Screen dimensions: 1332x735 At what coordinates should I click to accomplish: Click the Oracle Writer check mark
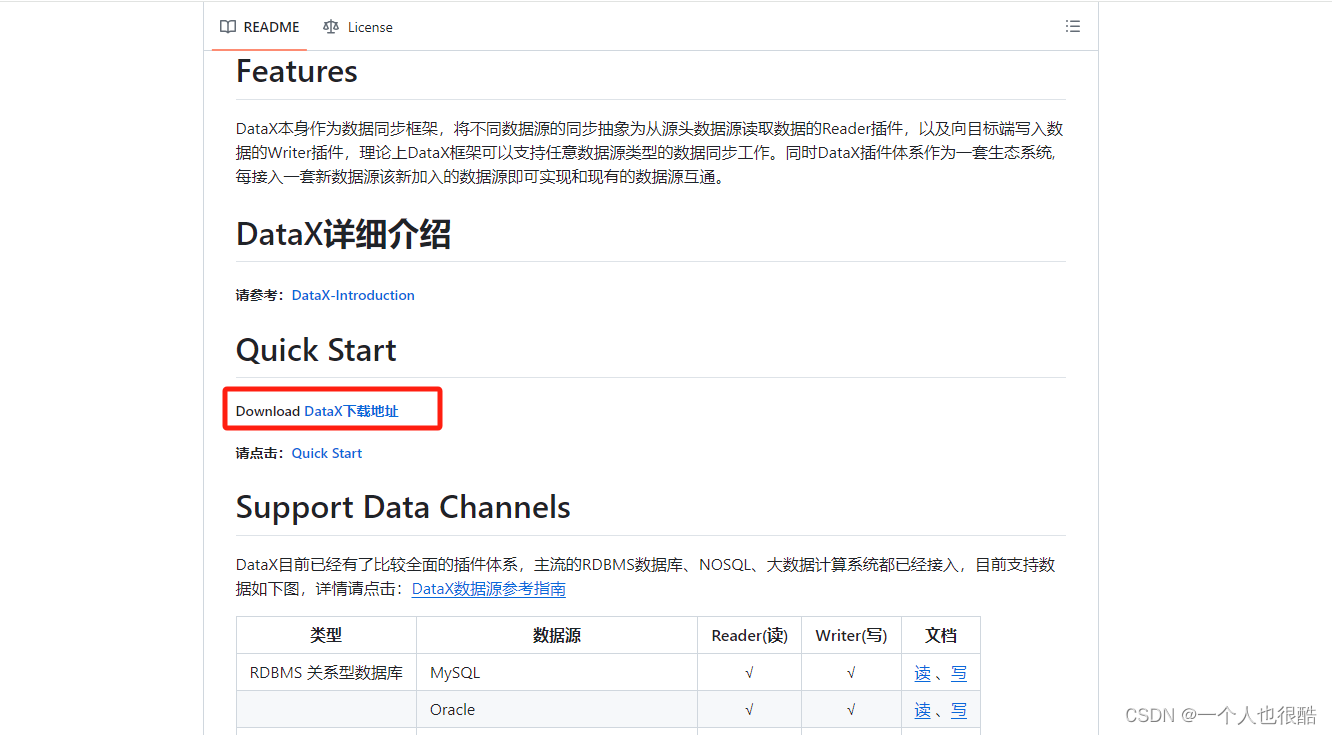[851, 710]
